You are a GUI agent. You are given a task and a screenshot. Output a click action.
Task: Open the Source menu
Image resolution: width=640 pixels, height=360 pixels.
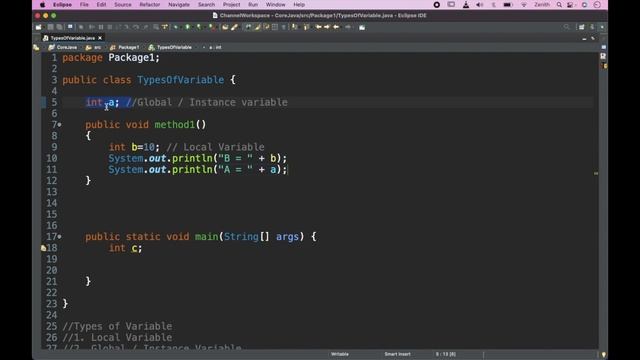[x=122, y=4]
